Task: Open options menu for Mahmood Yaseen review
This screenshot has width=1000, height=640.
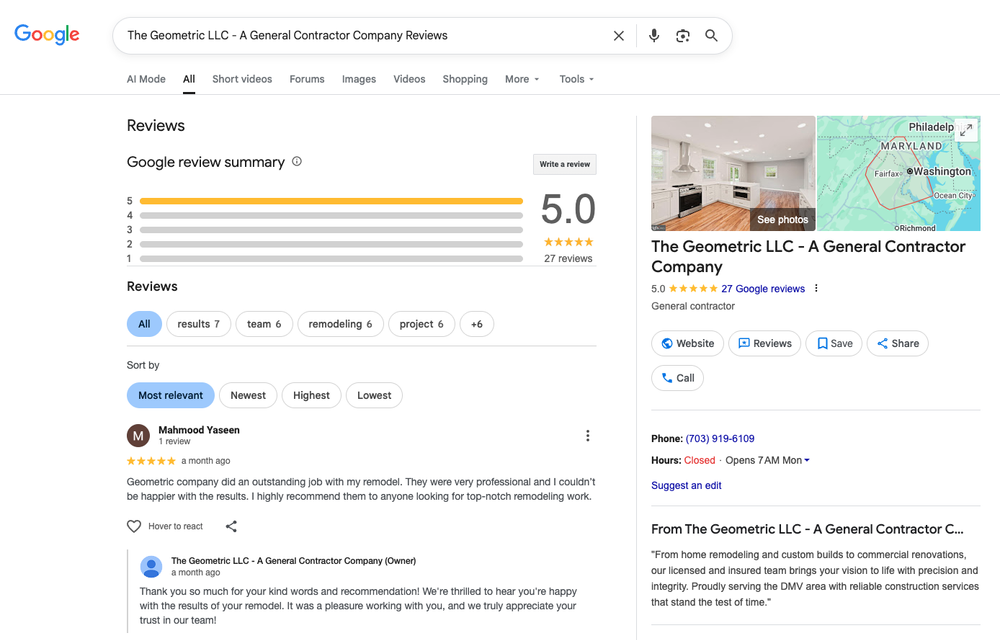Action: click(587, 435)
